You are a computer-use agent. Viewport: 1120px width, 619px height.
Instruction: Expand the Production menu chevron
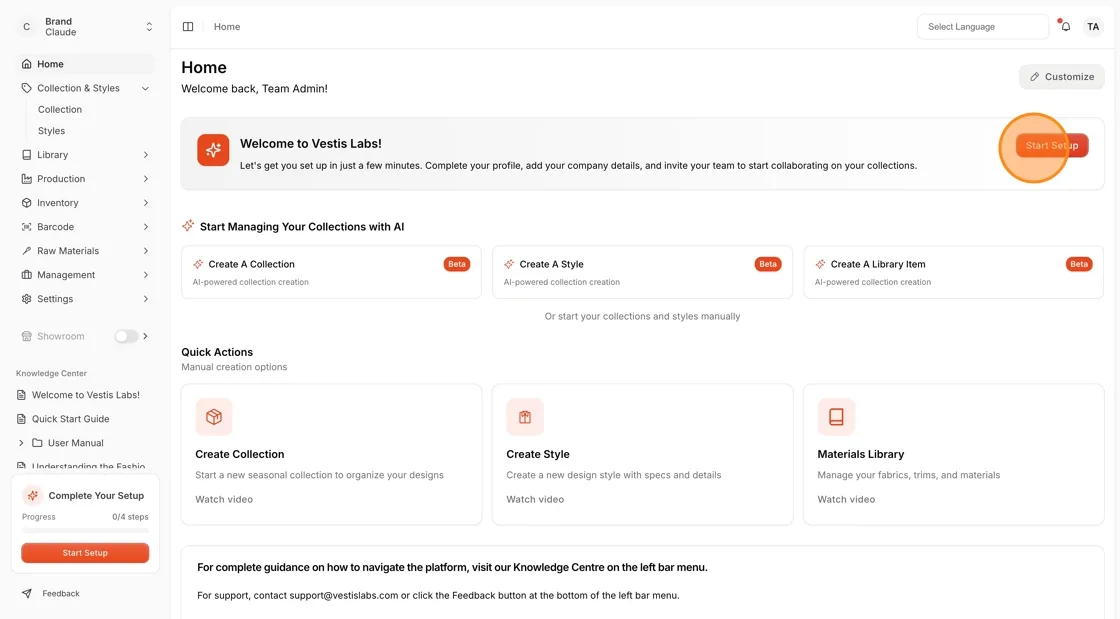pyautogui.click(x=146, y=179)
